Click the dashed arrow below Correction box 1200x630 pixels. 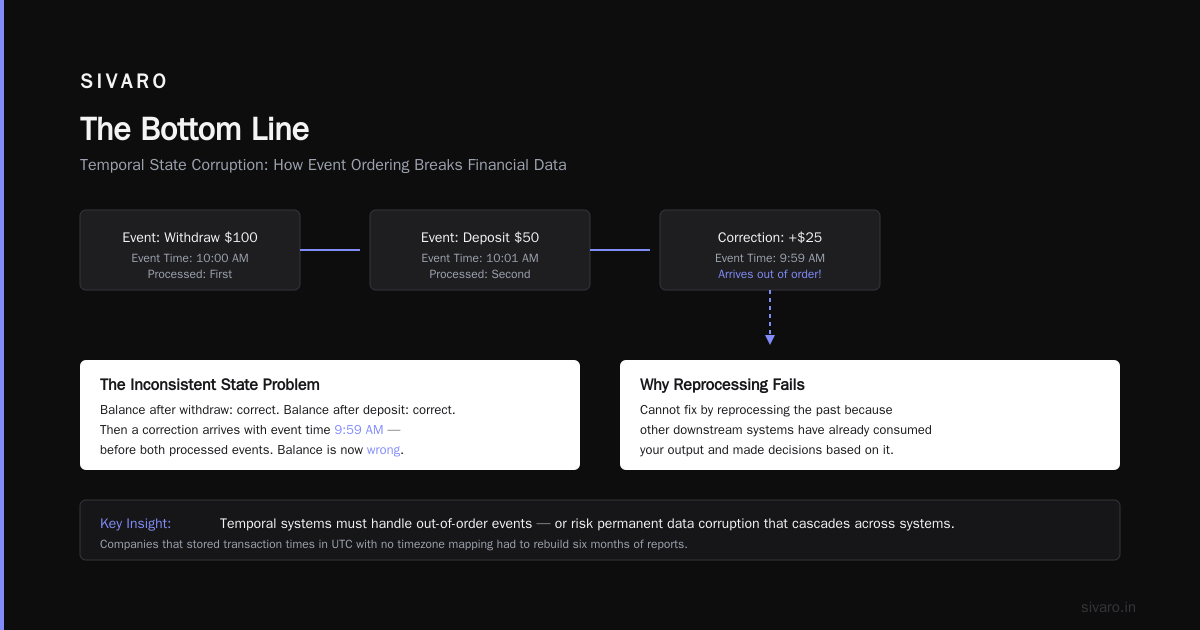point(770,318)
